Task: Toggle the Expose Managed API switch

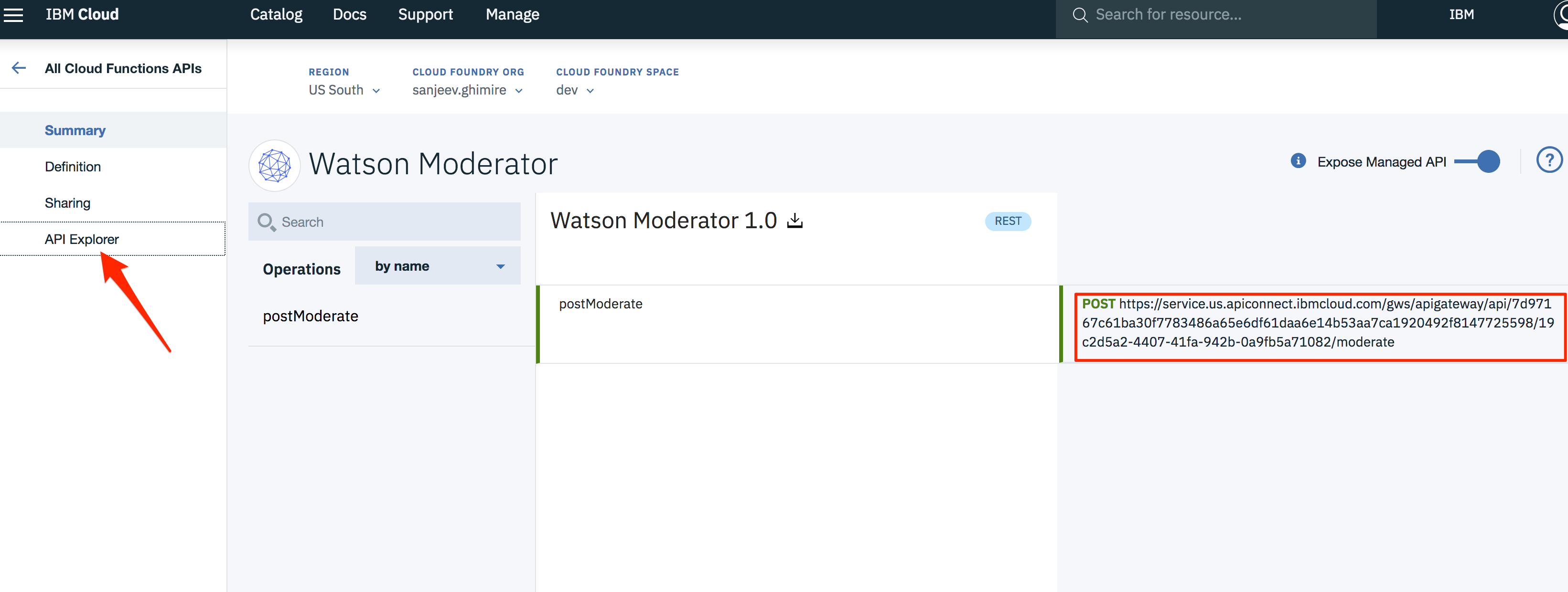Action: [1478, 161]
